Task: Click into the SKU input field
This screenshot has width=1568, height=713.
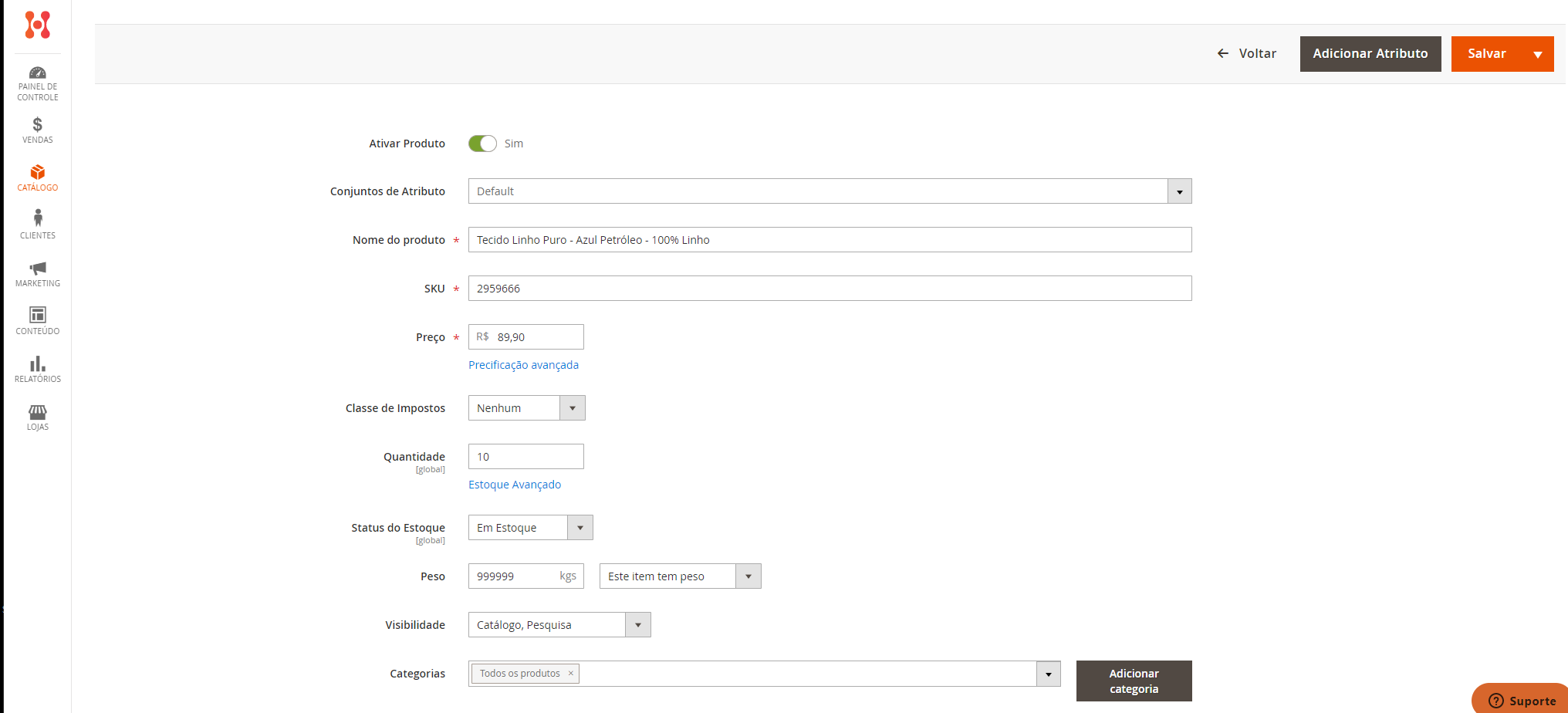Action: click(x=830, y=289)
